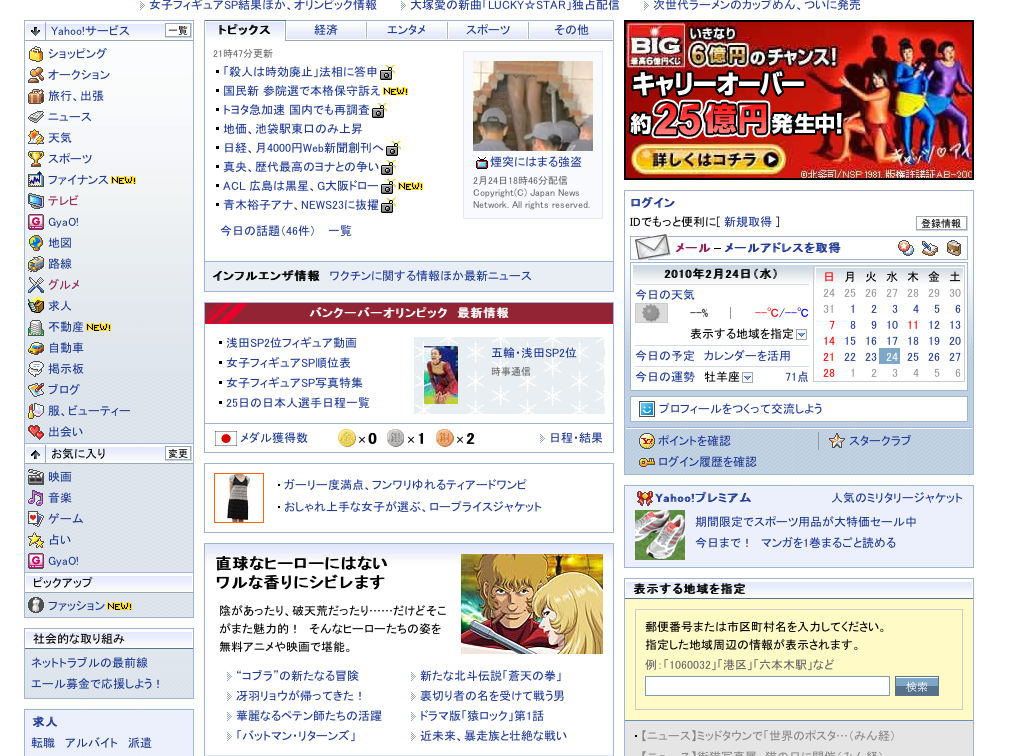
Task: Open “コブラ”の新たなる冒険 link
Action: (297, 675)
